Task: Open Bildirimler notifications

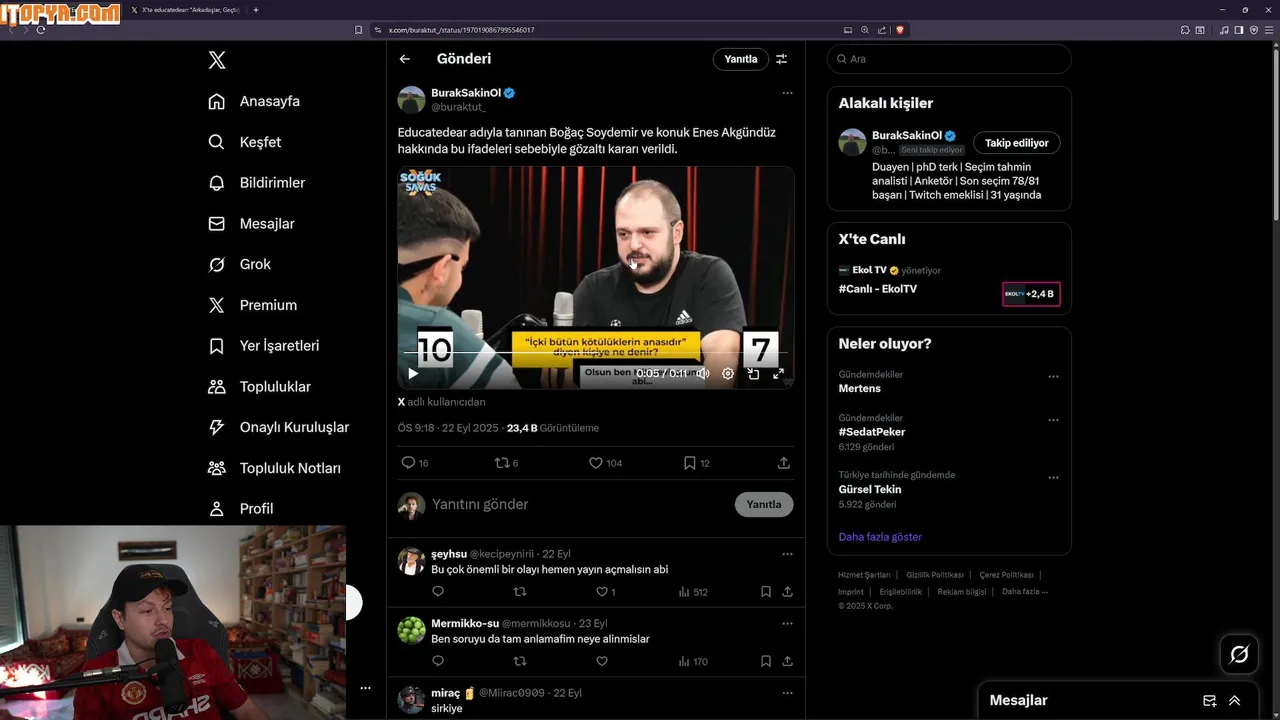Action: point(257,183)
